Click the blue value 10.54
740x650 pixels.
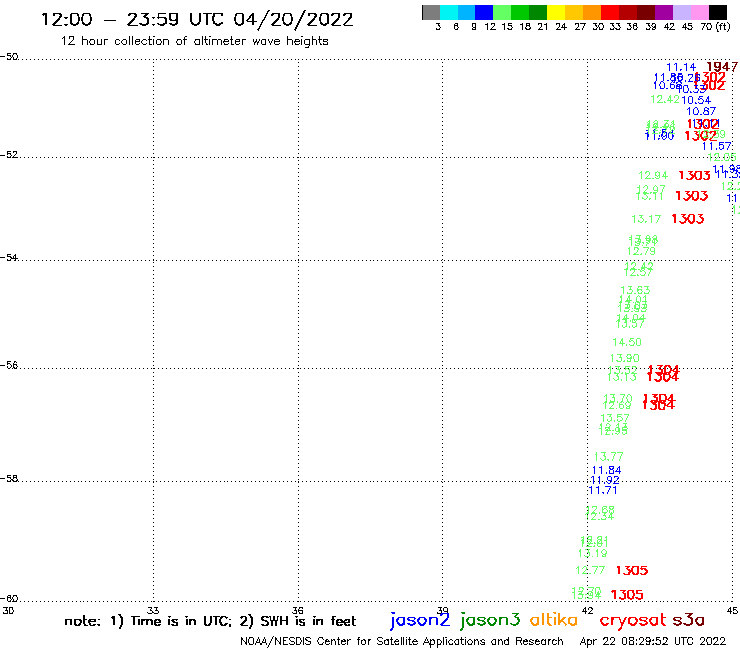click(696, 100)
